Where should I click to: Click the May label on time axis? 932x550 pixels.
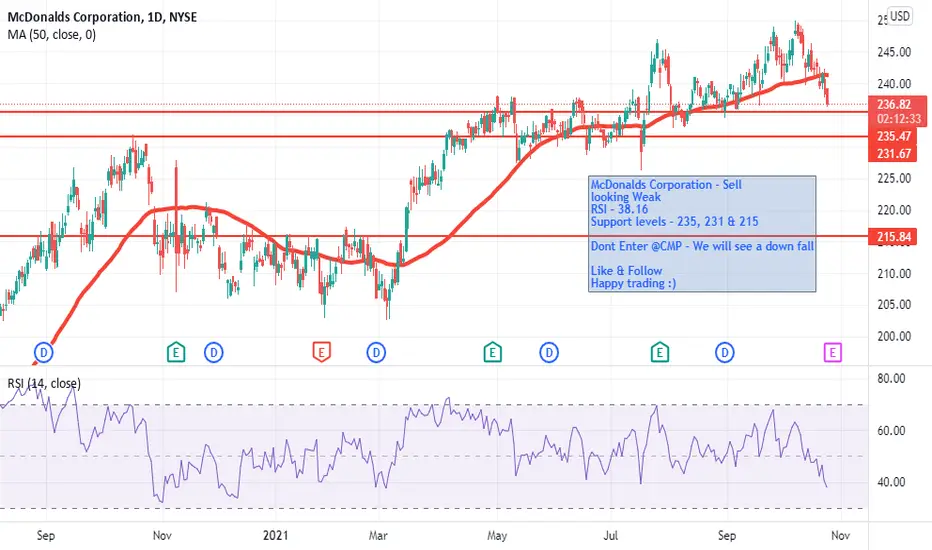pos(497,536)
